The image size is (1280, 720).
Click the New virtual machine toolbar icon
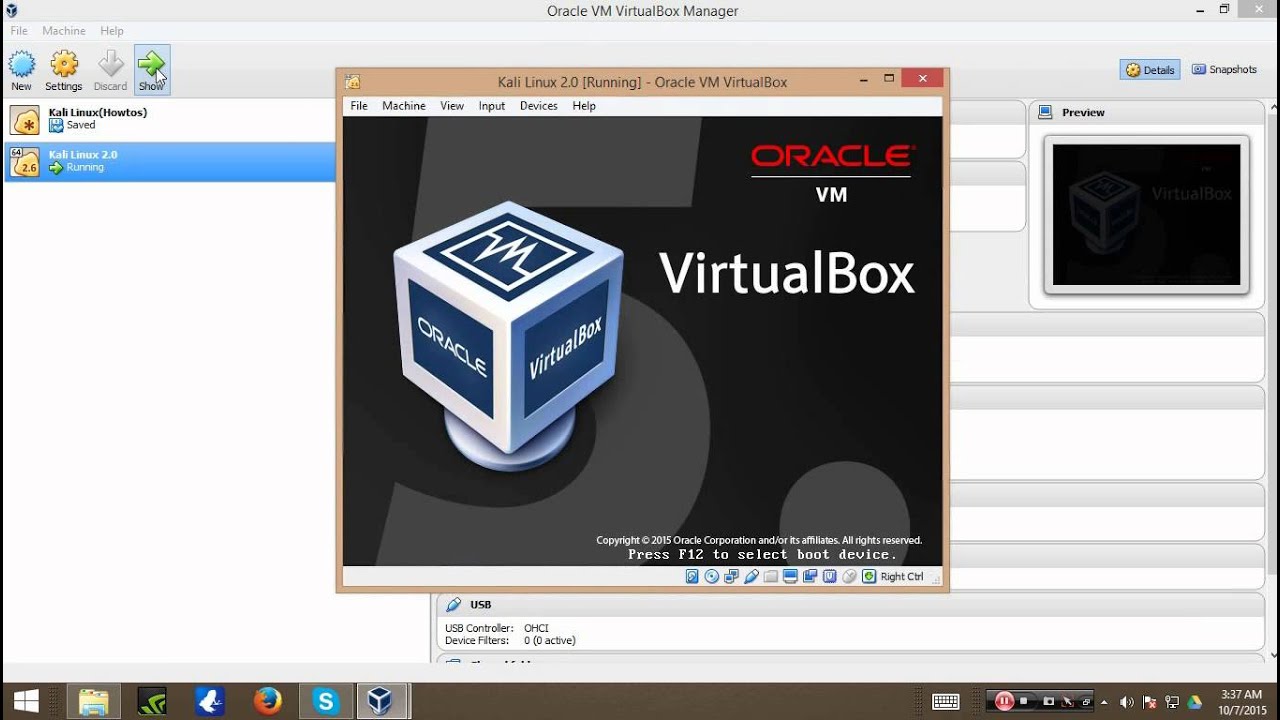pyautogui.click(x=21, y=70)
